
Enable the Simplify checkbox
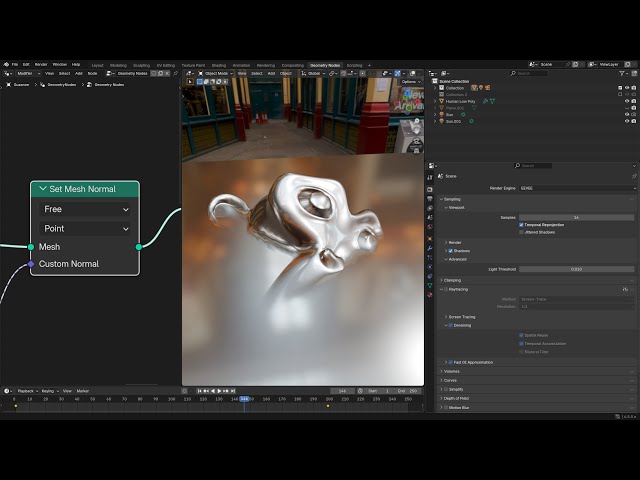click(446, 389)
